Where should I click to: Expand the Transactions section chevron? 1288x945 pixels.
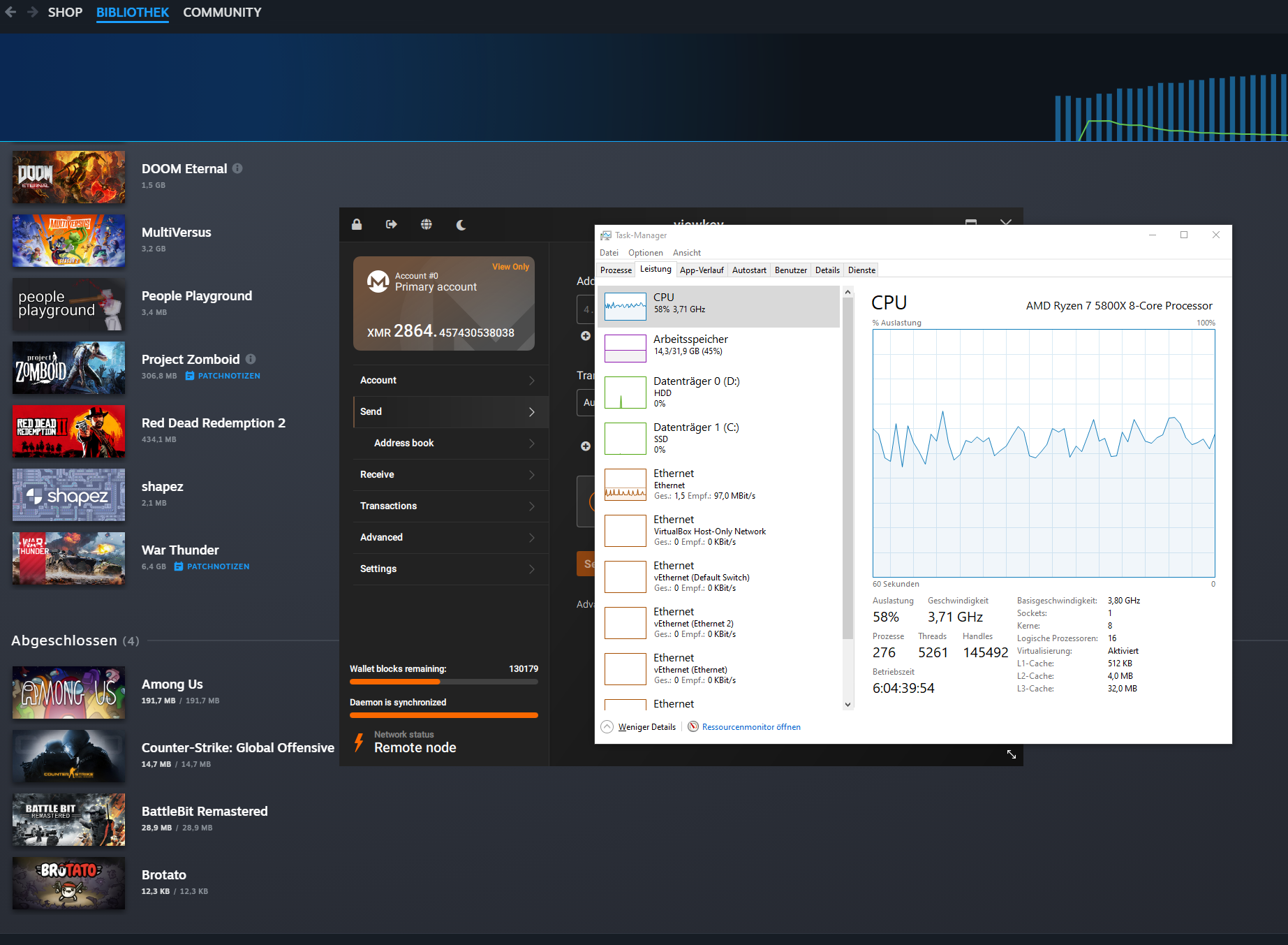click(x=531, y=506)
